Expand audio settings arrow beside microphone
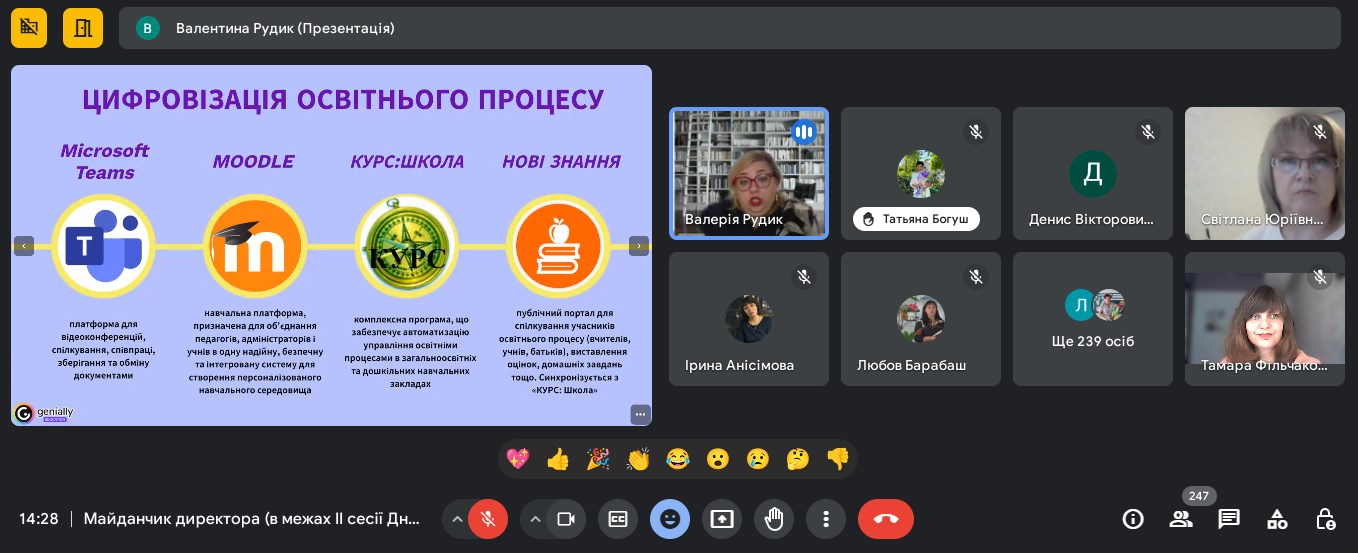The height and width of the screenshot is (553, 1358). pyautogui.click(x=457, y=519)
